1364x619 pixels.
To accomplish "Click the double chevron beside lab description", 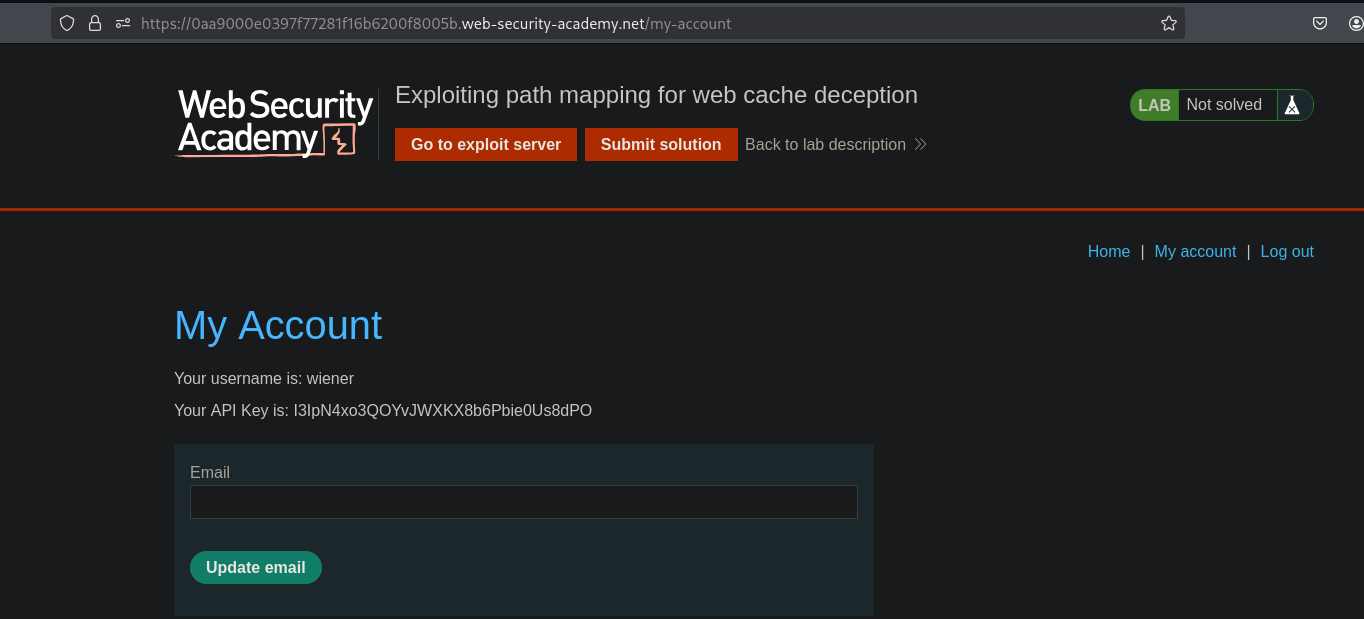I will click(x=921, y=144).
